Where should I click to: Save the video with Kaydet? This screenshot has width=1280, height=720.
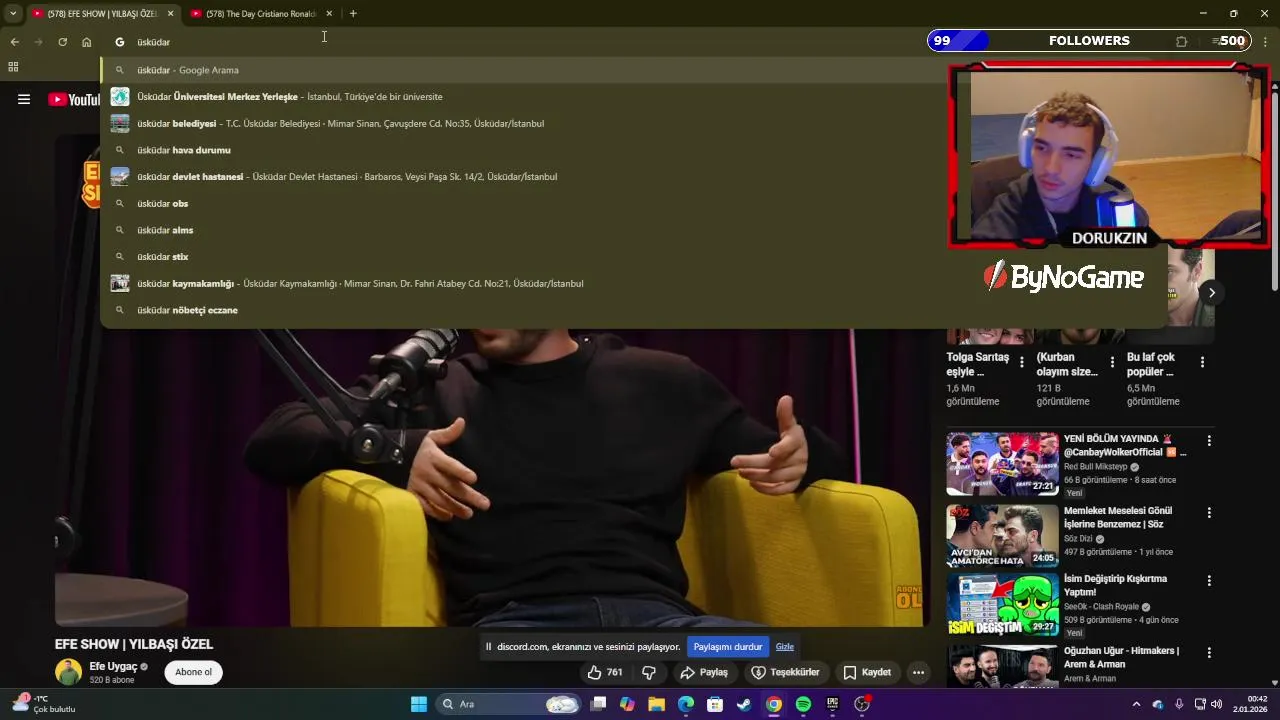pos(867,672)
